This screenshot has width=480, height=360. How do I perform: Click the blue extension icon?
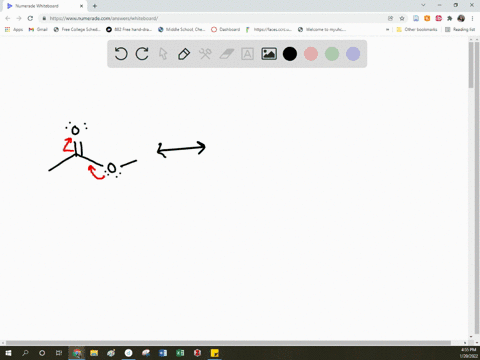(x=416, y=18)
